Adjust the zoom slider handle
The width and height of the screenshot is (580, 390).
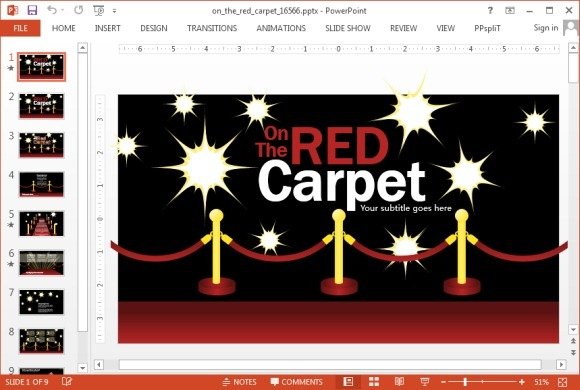(x=465, y=382)
